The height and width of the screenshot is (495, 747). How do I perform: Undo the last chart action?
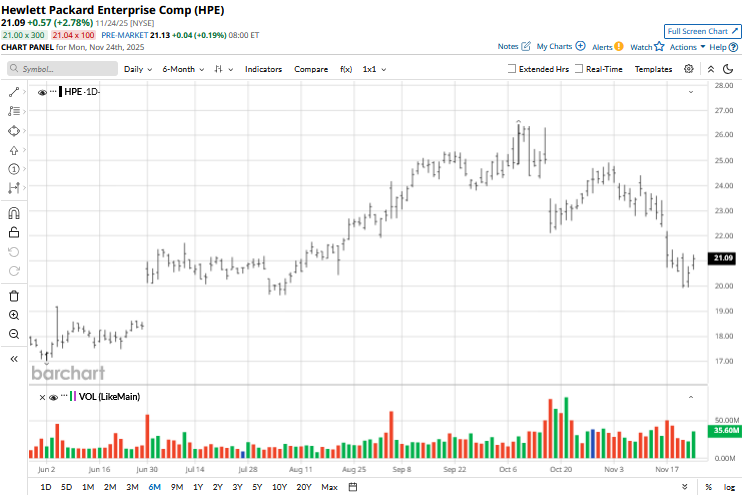(x=14, y=252)
